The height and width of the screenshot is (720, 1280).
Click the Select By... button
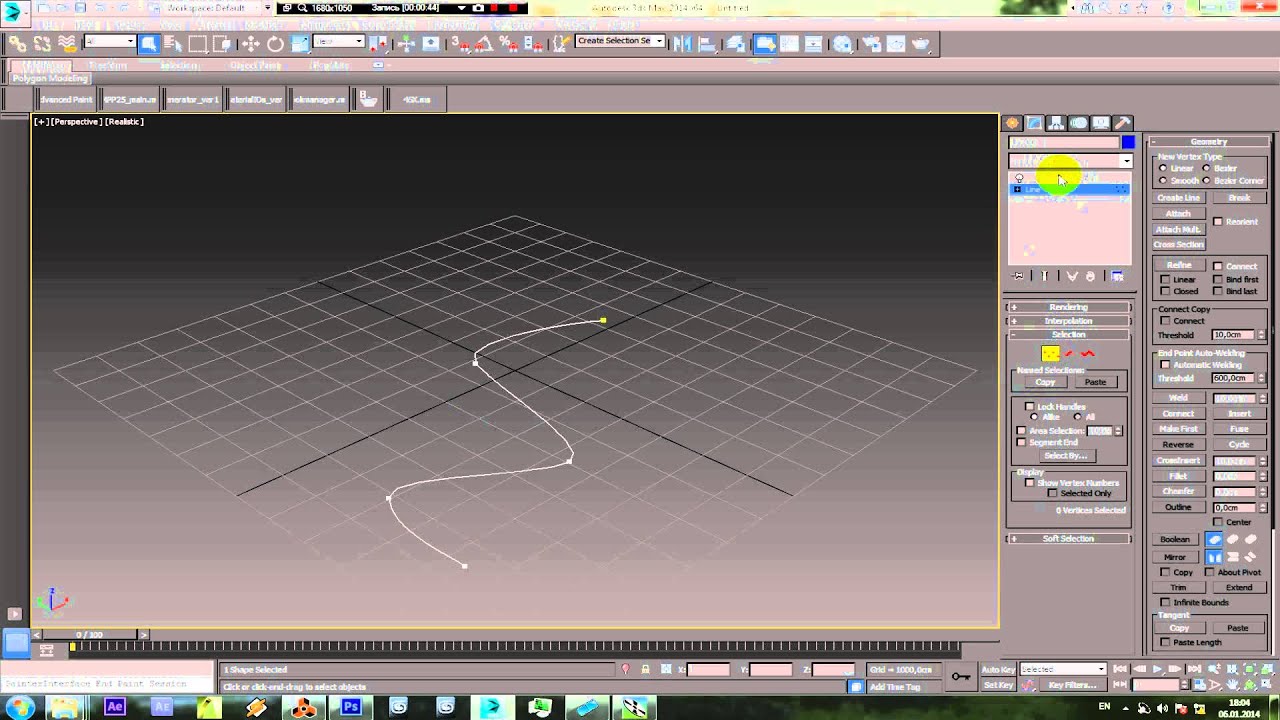[1066, 456]
